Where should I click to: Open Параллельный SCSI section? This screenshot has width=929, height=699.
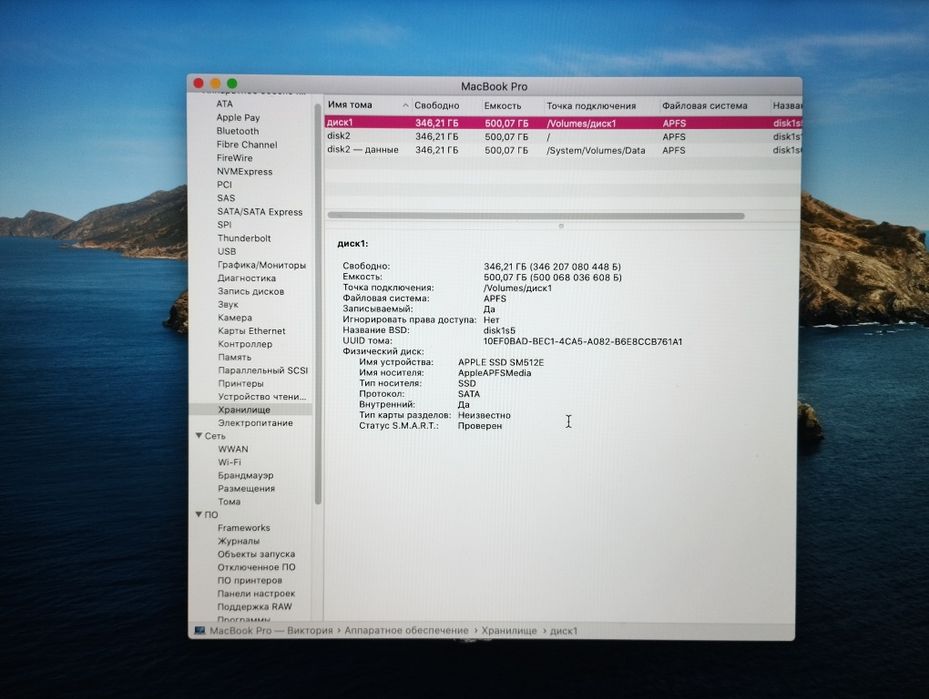[262, 370]
